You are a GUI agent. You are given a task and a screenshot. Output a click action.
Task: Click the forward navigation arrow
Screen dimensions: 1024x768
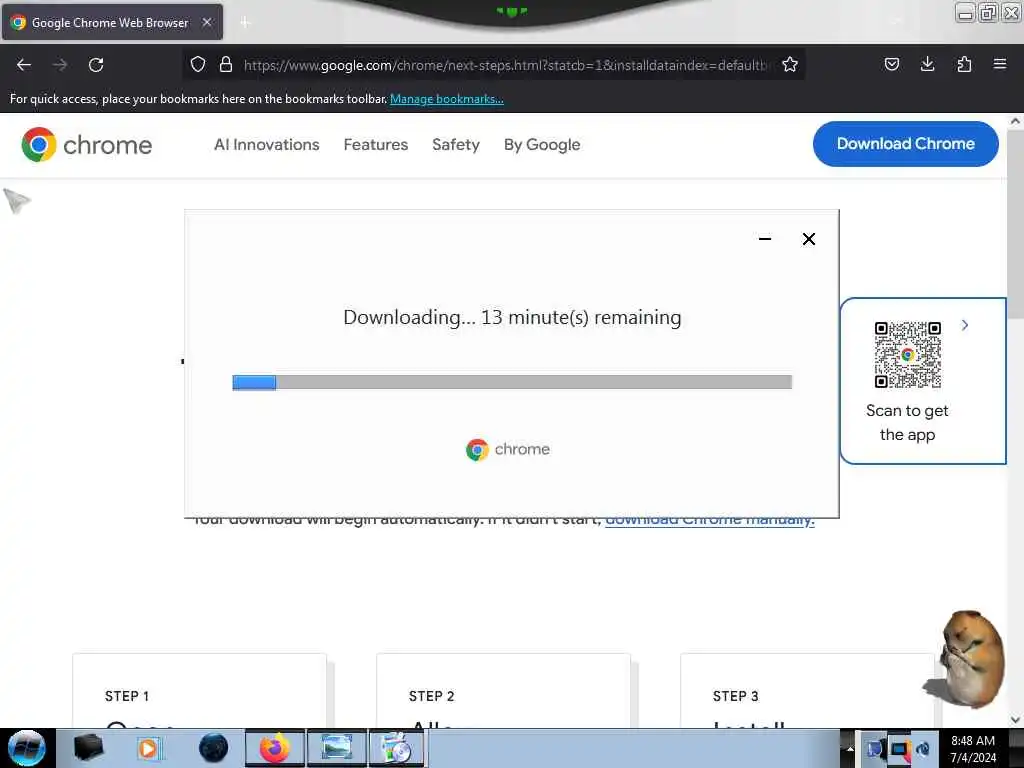(59, 65)
